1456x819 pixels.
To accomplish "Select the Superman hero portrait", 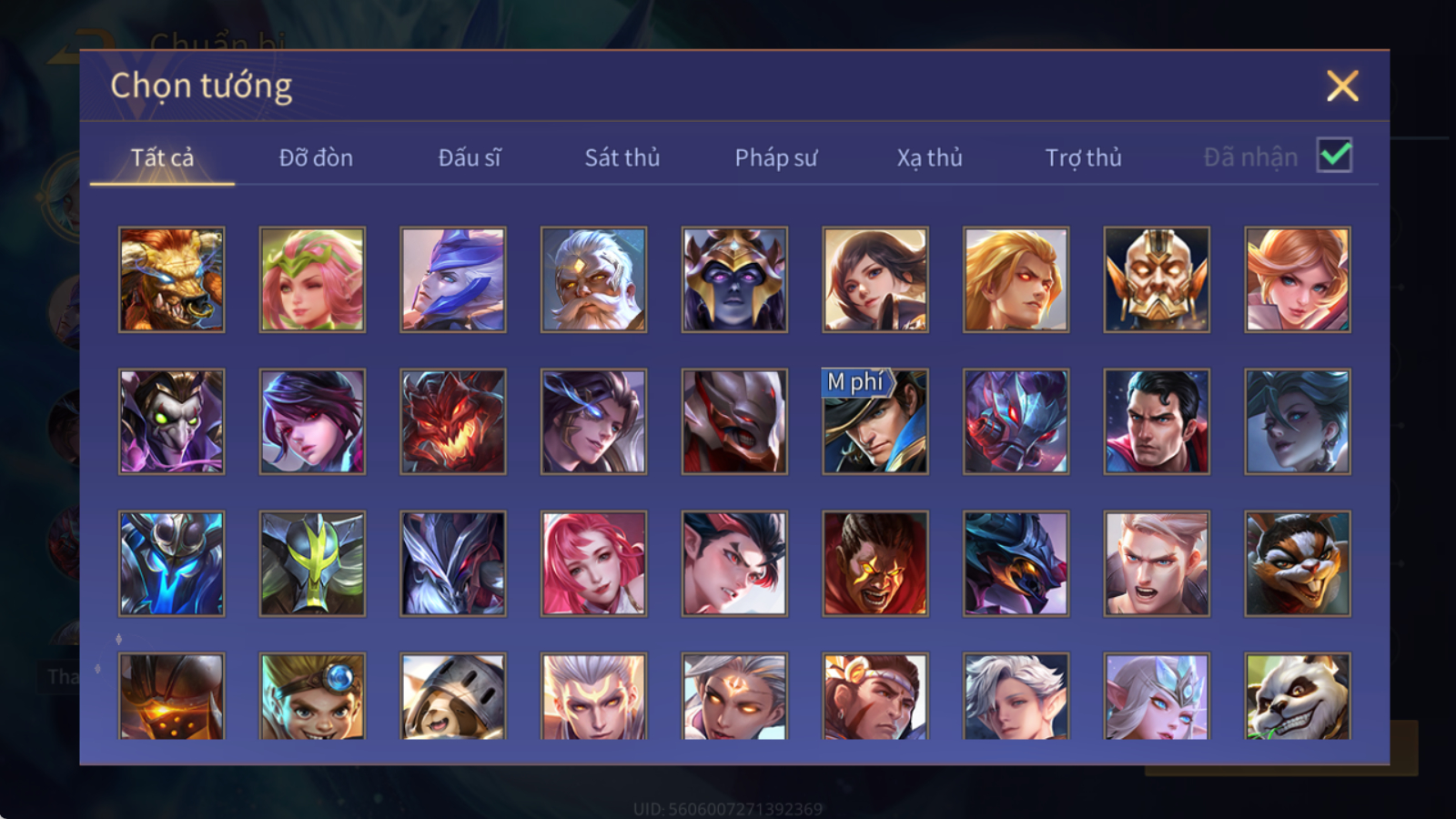I will pyautogui.click(x=1157, y=421).
